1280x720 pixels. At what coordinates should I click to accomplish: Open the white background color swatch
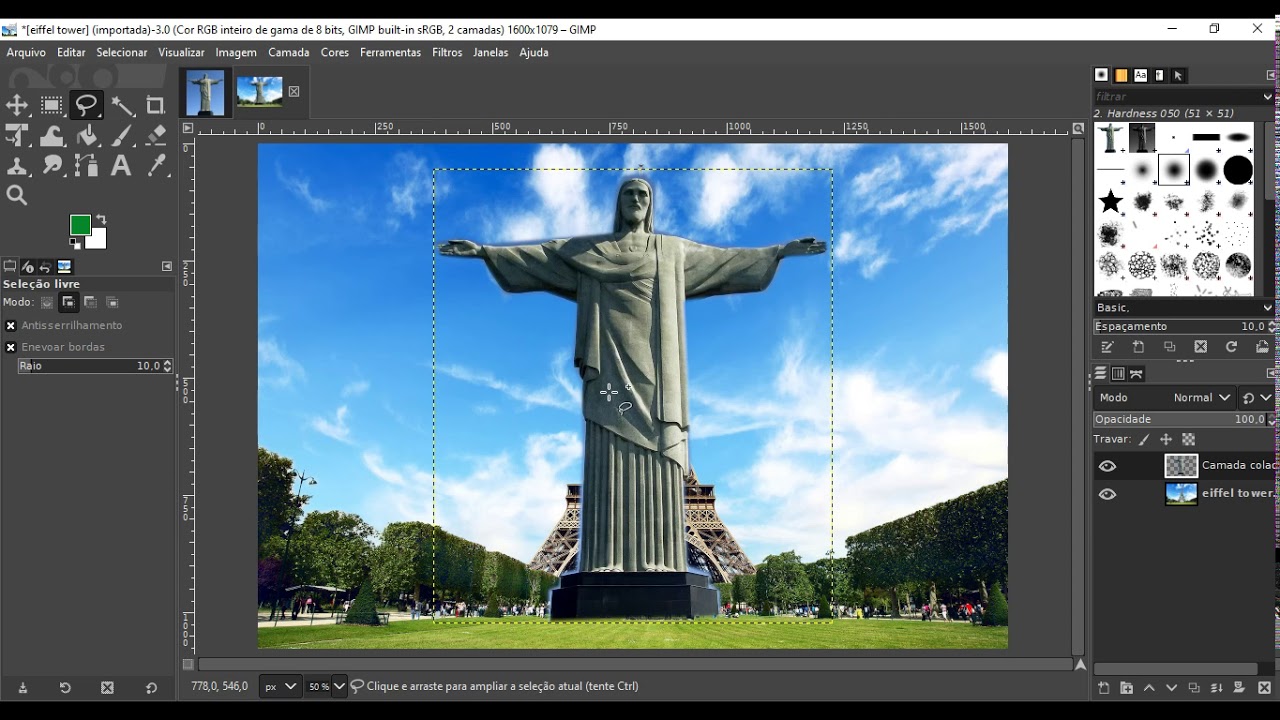[x=98, y=240]
